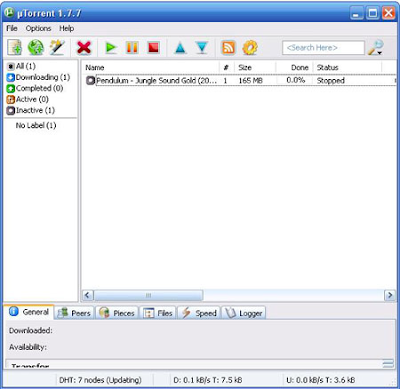Move torrent up the queue with the up arrow

(180, 48)
